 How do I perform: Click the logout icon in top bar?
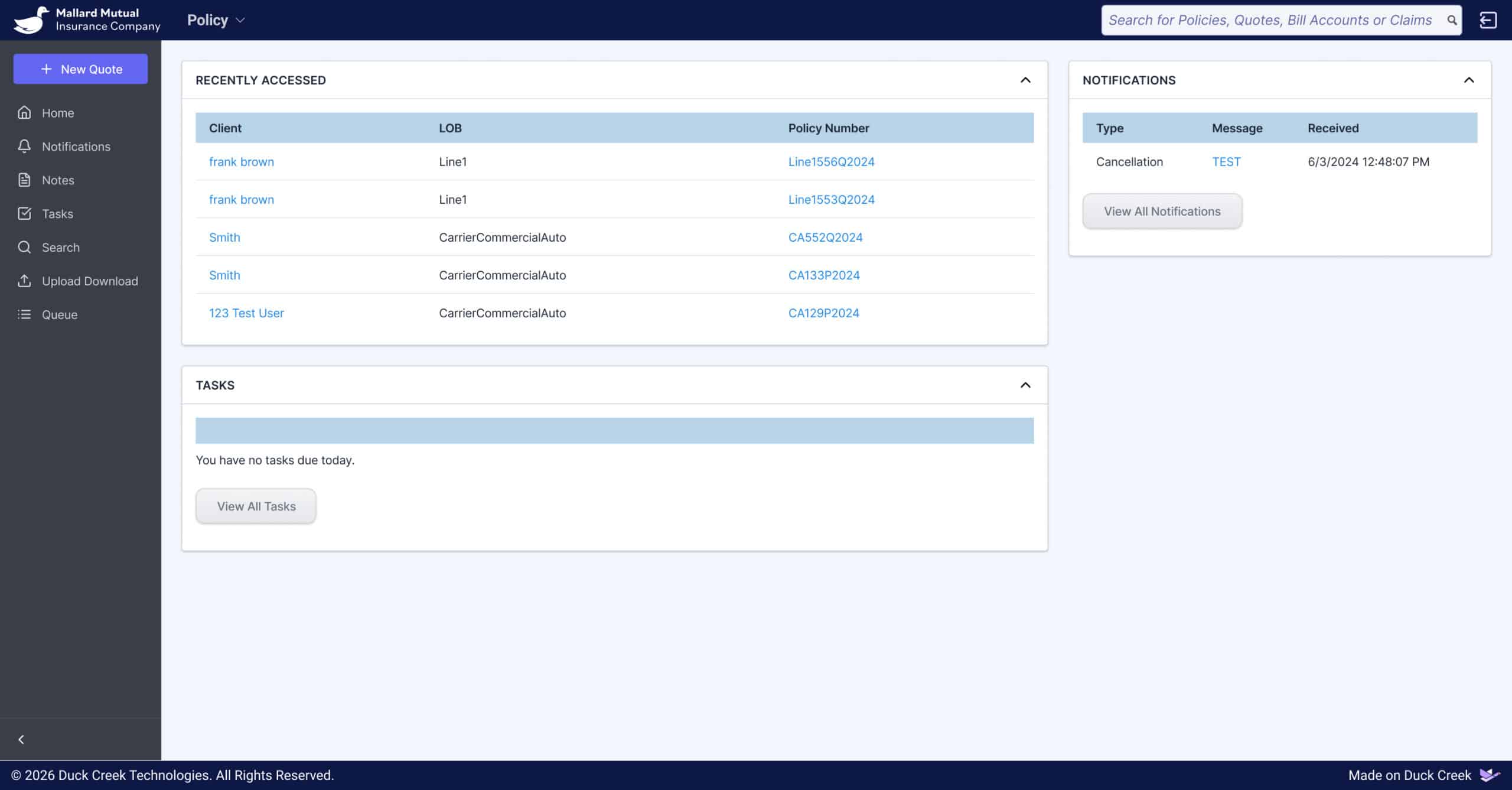click(x=1487, y=20)
